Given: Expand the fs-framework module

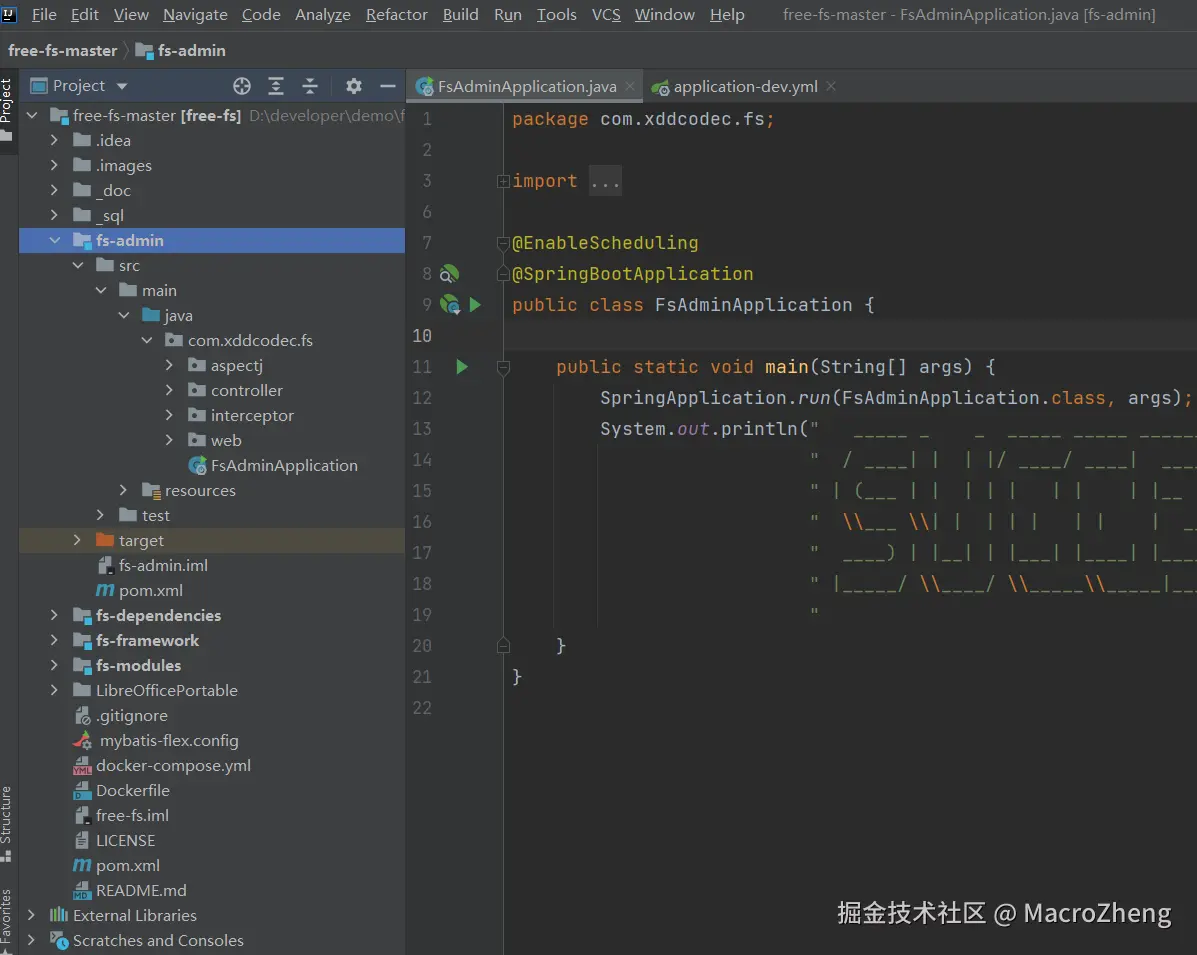Looking at the screenshot, I should point(55,641).
